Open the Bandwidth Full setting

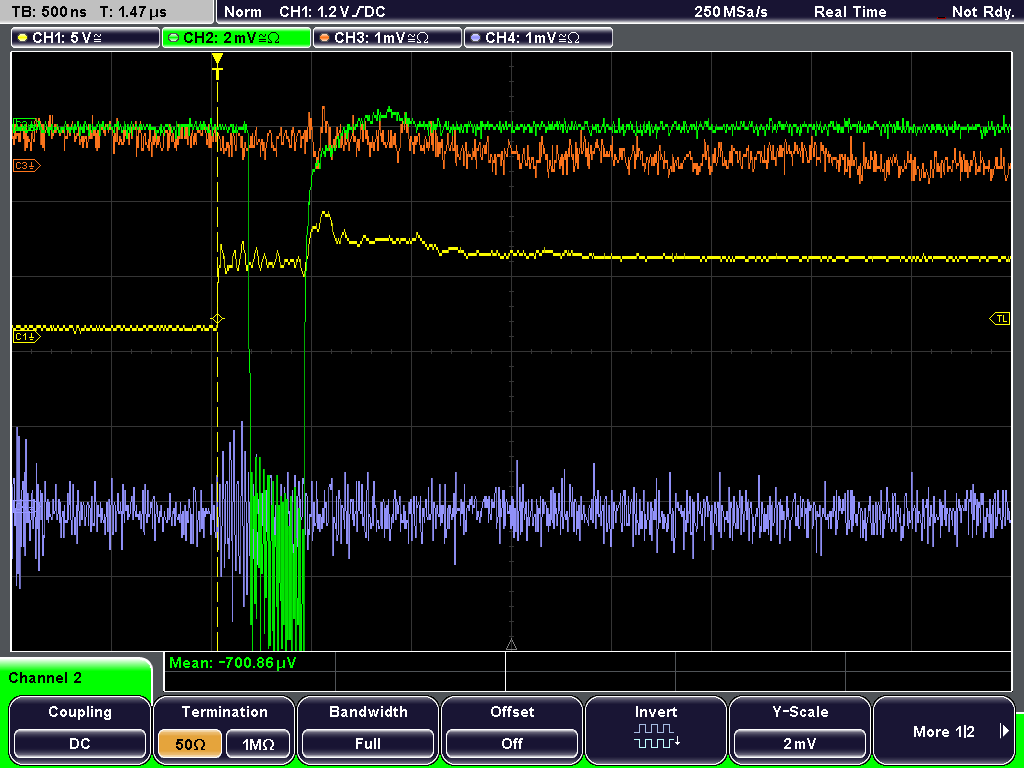(x=368, y=729)
